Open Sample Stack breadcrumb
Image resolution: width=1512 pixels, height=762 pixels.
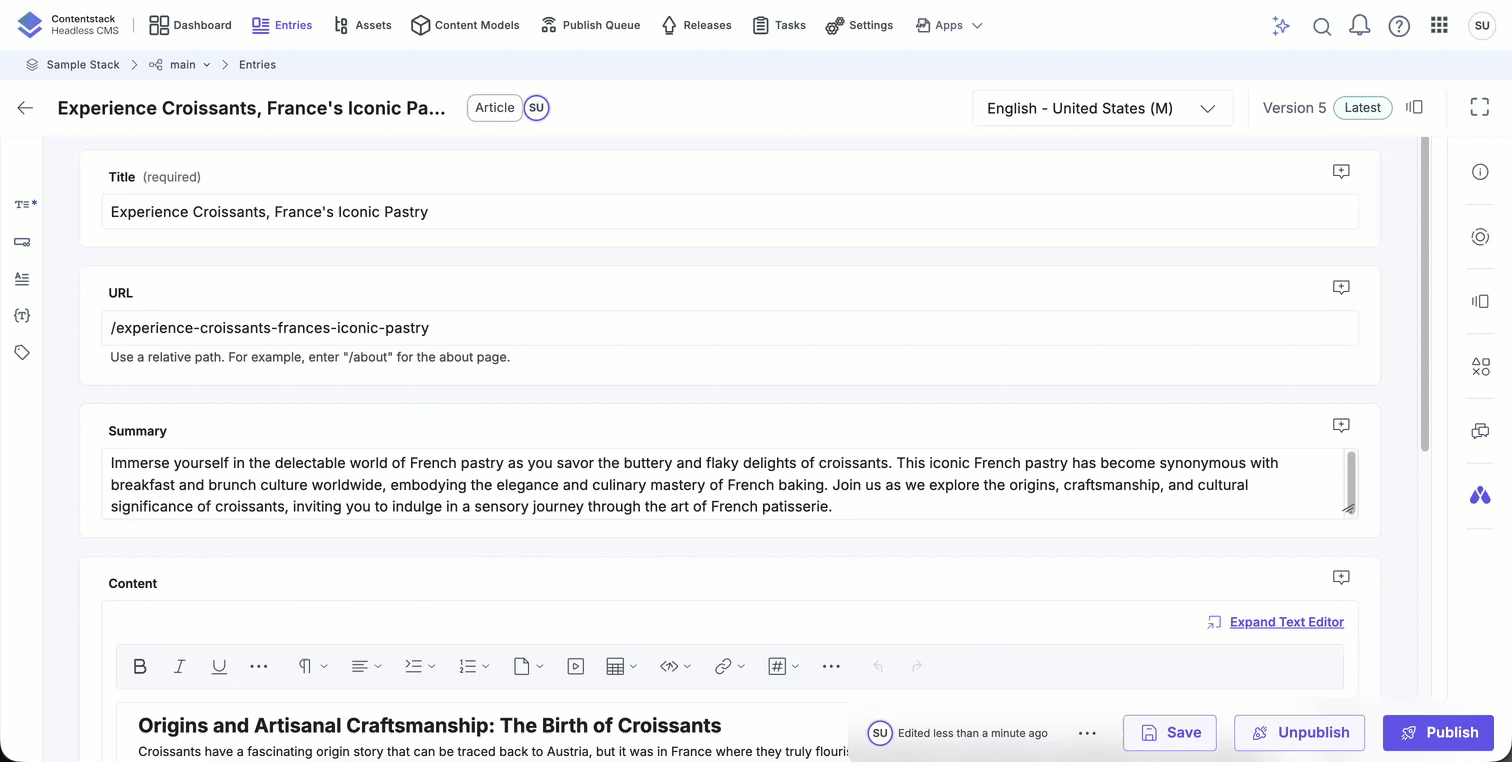73,65
